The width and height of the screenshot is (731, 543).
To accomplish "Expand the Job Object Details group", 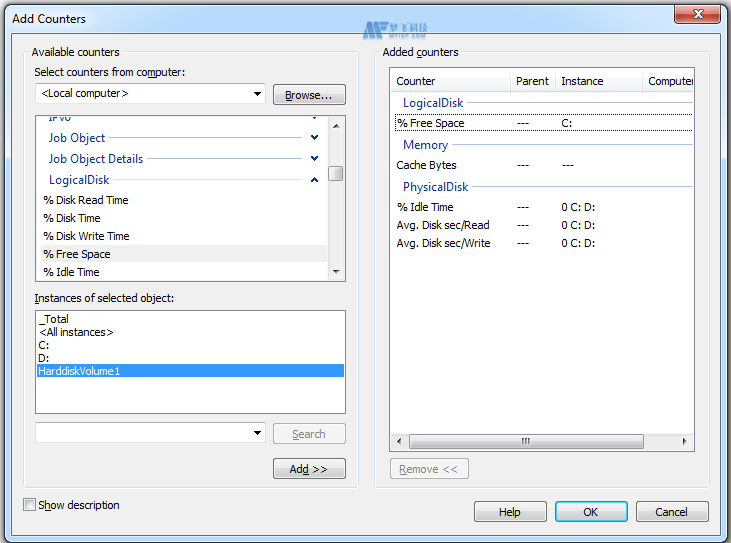I will (x=314, y=159).
